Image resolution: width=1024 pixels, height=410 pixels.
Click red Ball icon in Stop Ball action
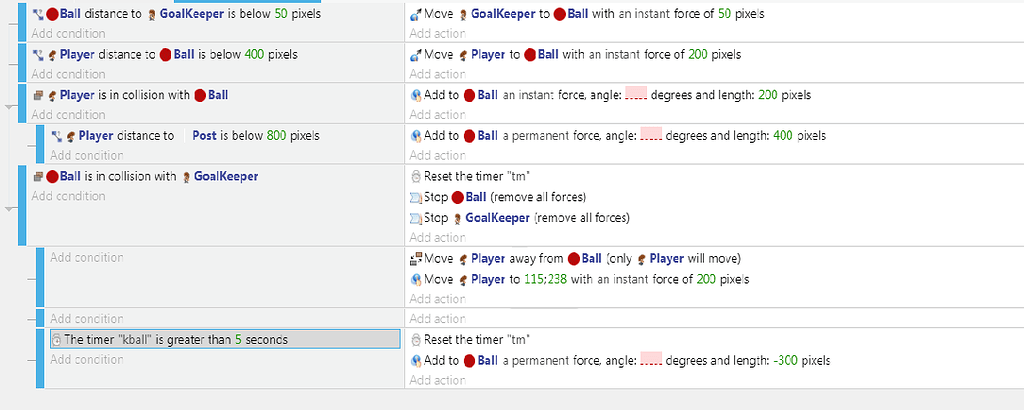(x=457, y=197)
